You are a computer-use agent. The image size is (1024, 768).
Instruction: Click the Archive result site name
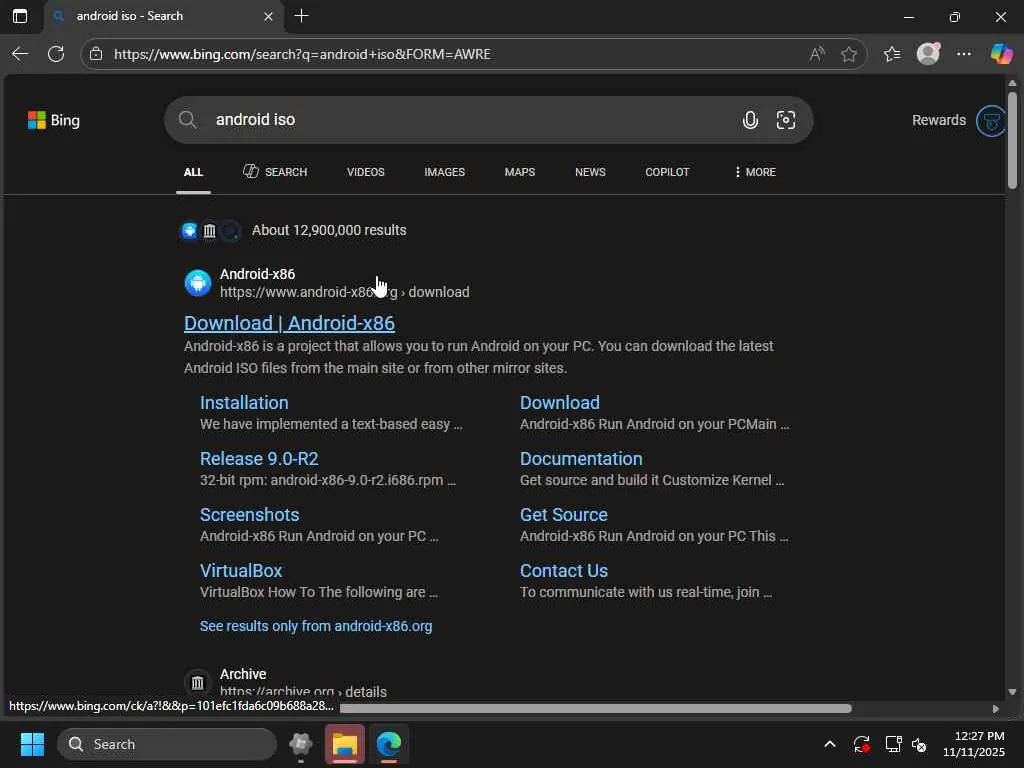243,674
